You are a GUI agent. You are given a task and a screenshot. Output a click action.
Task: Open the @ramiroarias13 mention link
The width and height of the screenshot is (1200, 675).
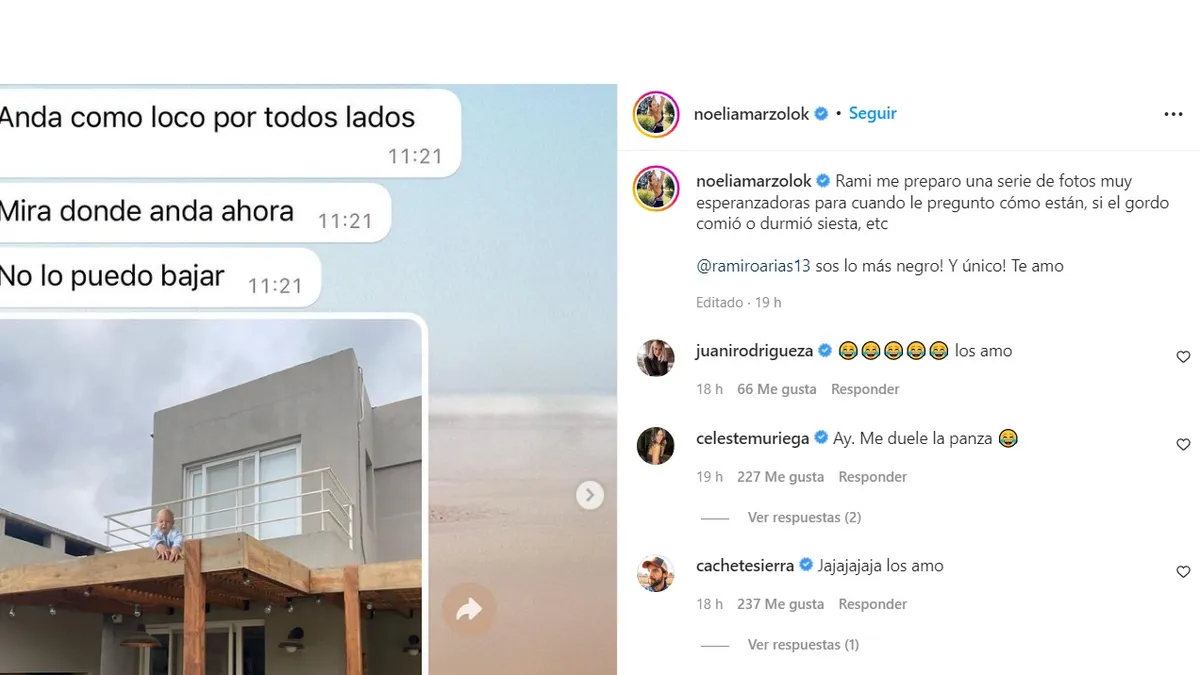[x=754, y=266]
